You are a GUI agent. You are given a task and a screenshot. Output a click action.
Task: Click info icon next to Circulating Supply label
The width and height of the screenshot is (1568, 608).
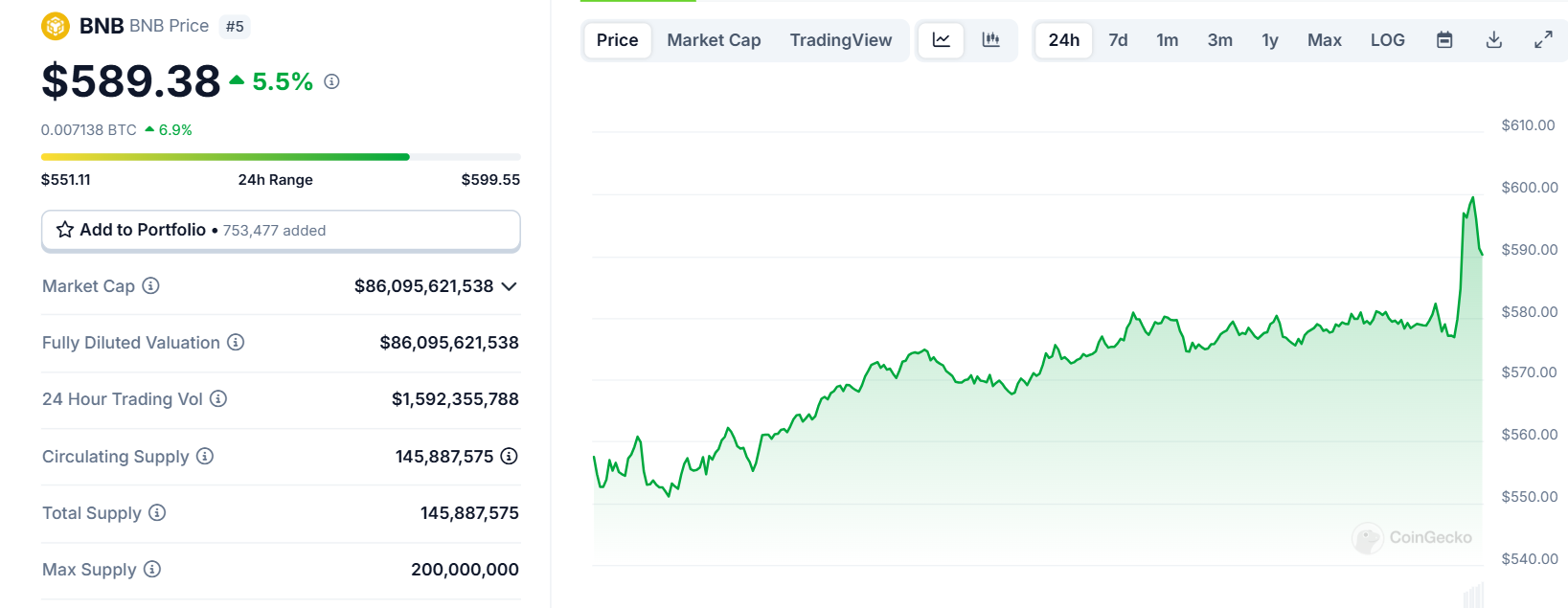coord(205,456)
